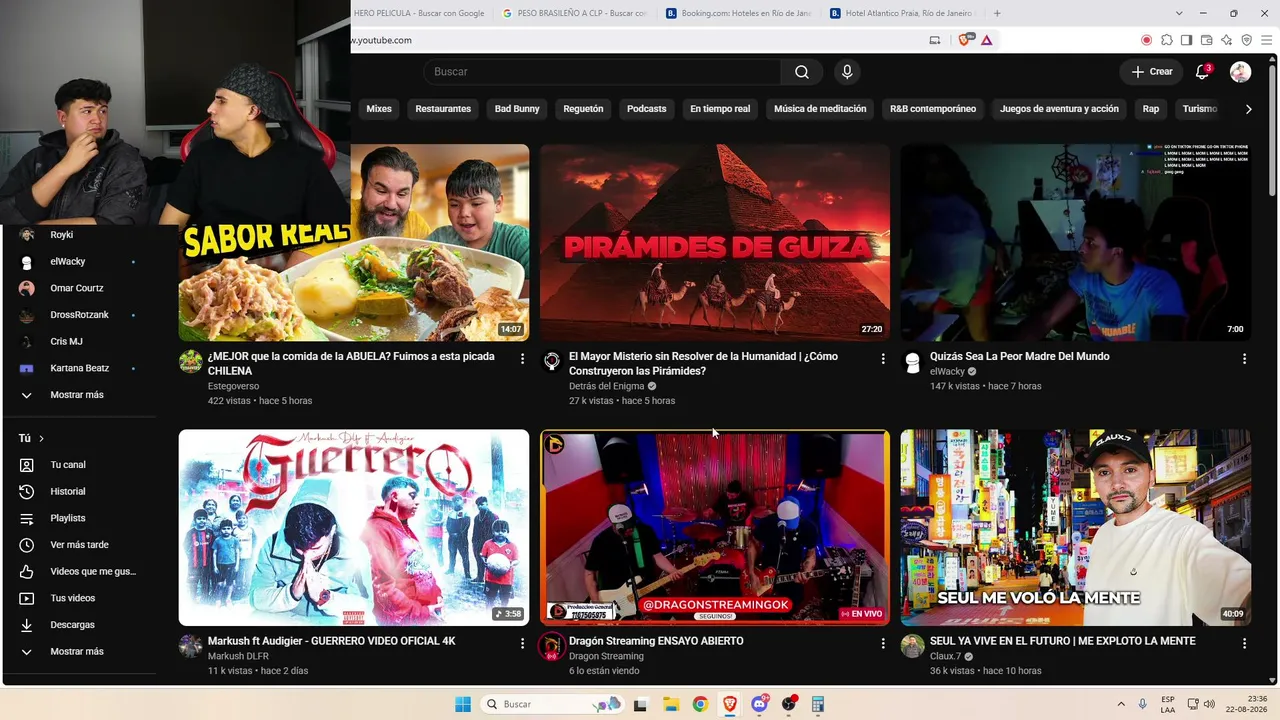
Task: Expand Mostrar más under subscriptions
Action: pyautogui.click(x=78, y=395)
